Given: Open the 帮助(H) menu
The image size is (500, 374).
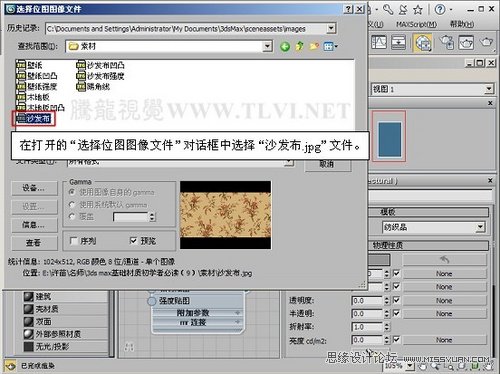Looking at the screenshot, I should [462, 24].
